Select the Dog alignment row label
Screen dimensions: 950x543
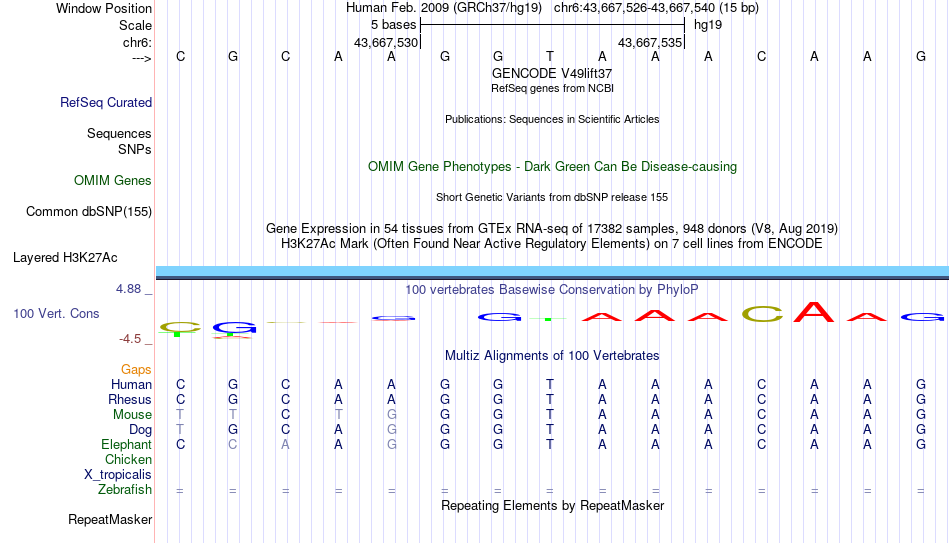coord(141,430)
